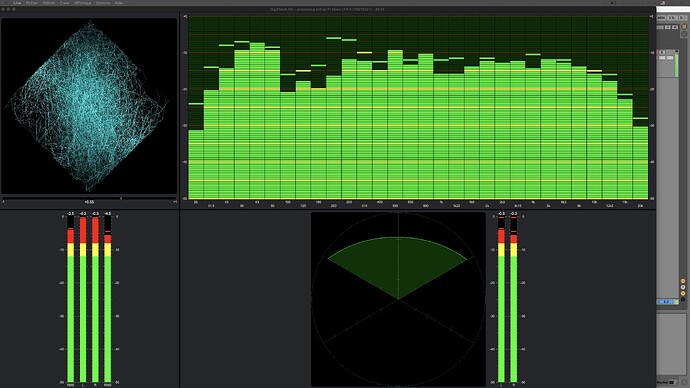Click the round icon at the bottom-right corner

pyautogui.click(x=684, y=382)
